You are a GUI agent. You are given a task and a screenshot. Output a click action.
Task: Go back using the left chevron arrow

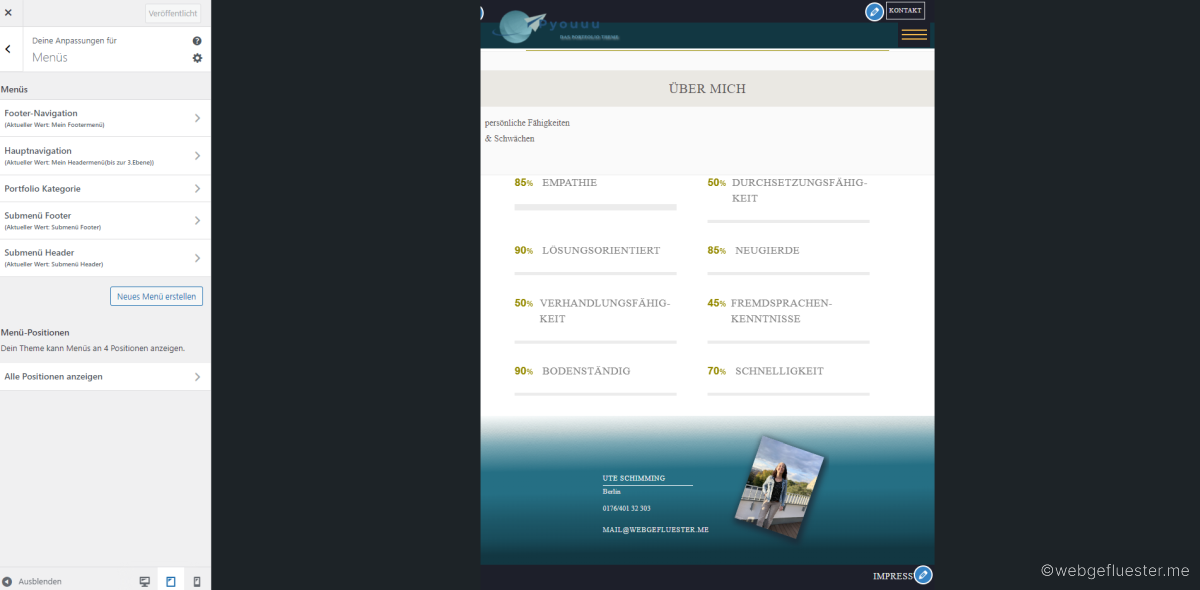(x=8, y=49)
